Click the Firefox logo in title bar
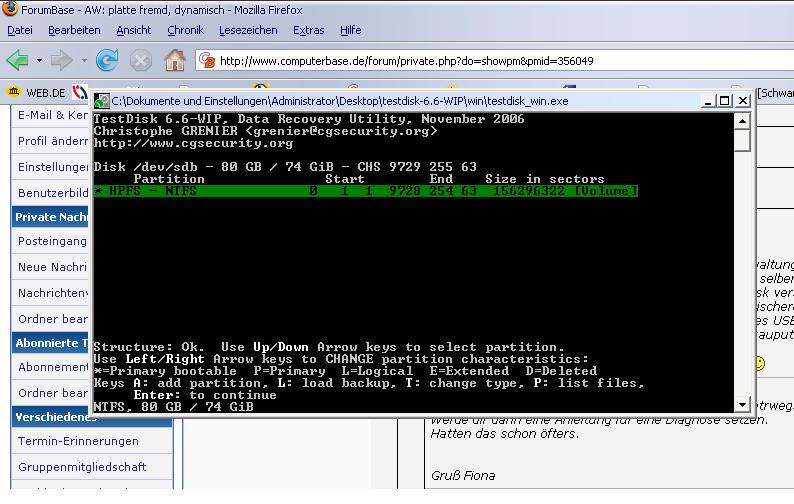Image resolution: width=794 pixels, height=504 pixels. tap(10, 9)
